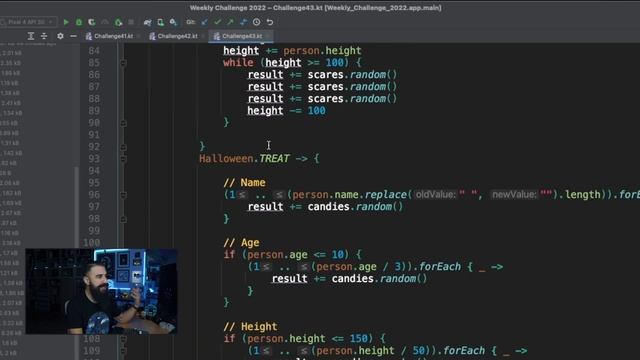Close the Challenge41.kt tab
Image resolution: width=640 pixels, height=360 pixels.
(139, 36)
